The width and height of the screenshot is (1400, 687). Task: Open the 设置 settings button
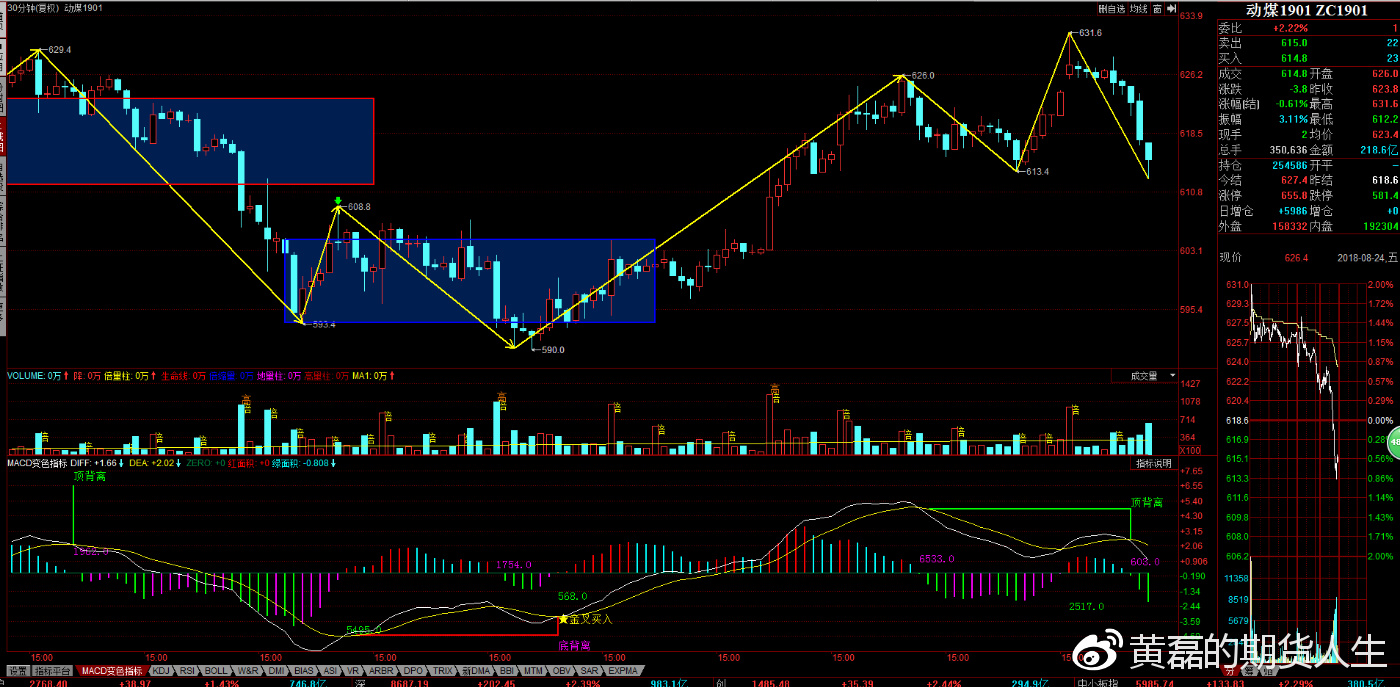coord(17,670)
